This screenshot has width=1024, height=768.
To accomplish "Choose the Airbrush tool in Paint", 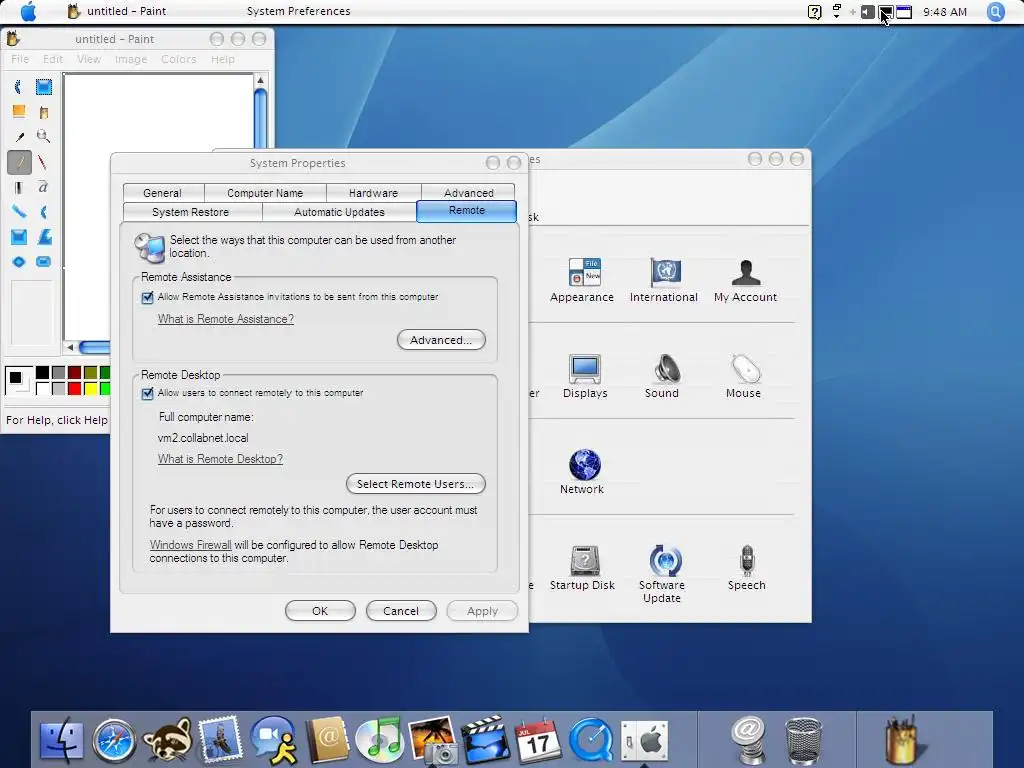I will pyautogui.click(x=18, y=187).
